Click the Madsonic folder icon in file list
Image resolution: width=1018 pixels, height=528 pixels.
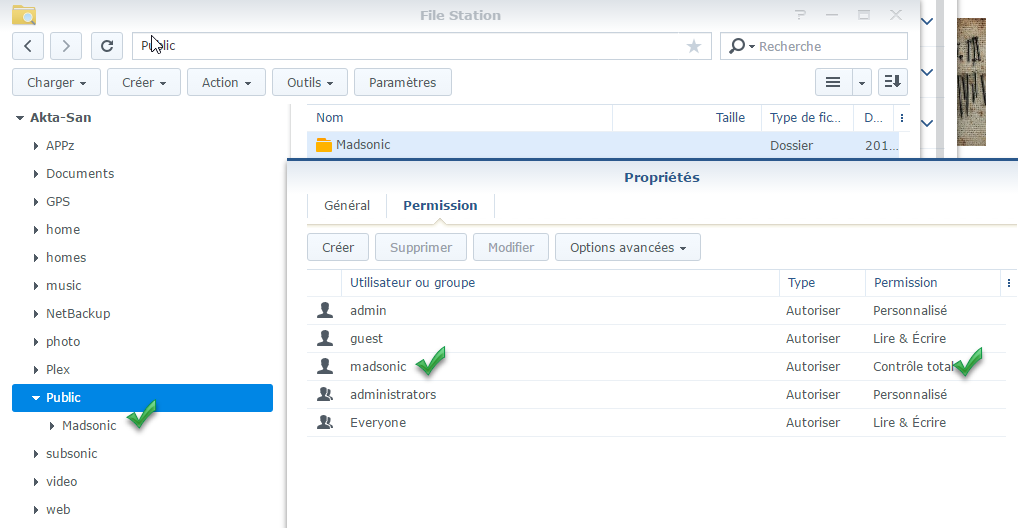[323, 145]
